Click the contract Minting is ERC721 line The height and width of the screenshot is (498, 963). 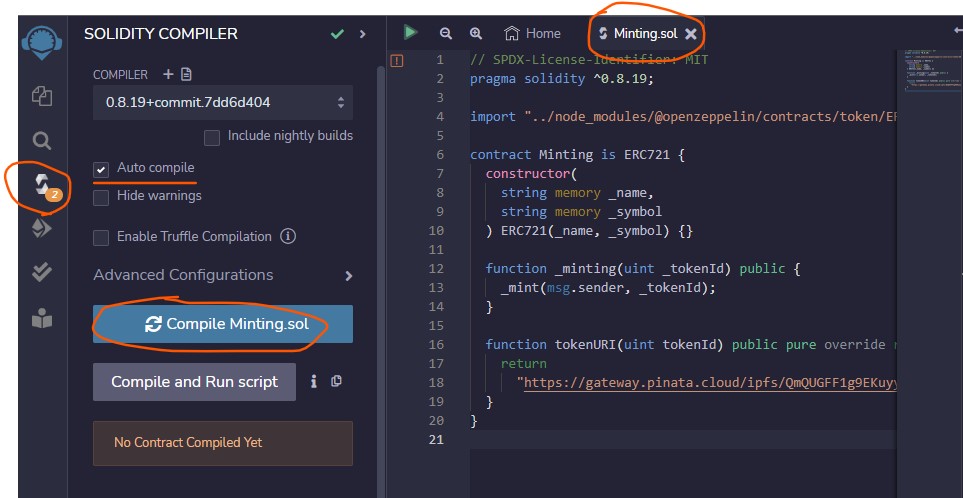pyautogui.click(x=577, y=155)
